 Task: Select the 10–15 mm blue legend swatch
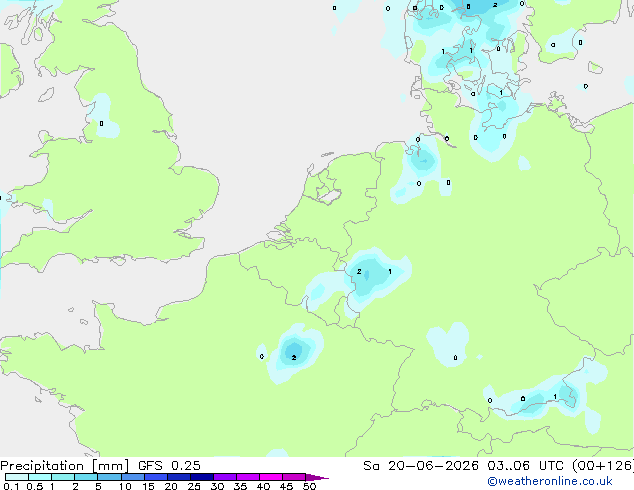[133, 477]
